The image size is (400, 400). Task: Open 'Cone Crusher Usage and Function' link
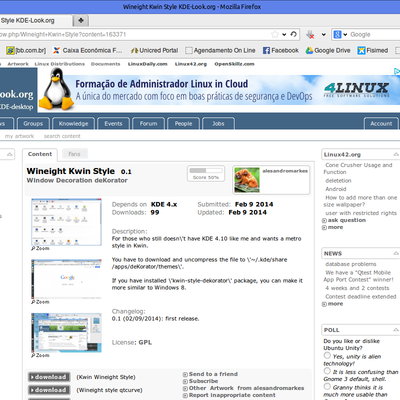point(358,168)
